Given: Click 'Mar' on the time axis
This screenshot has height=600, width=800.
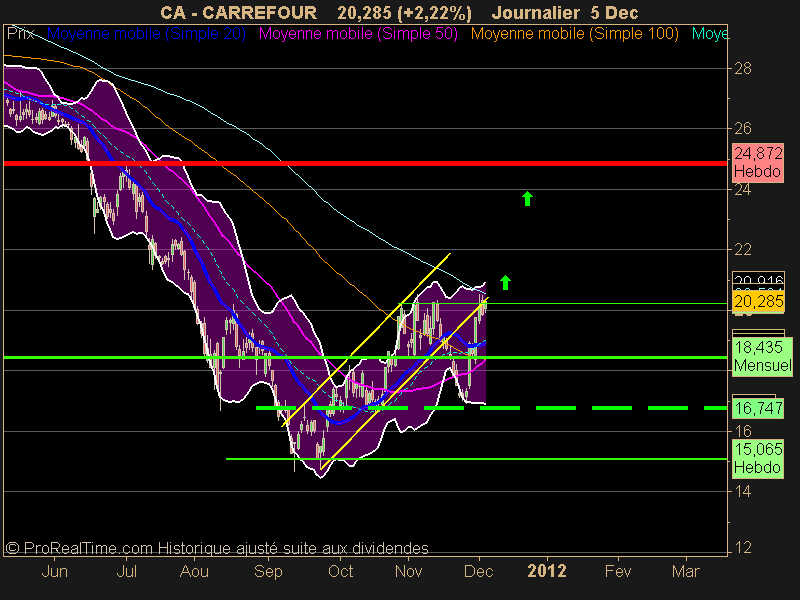Looking at the screenshot, I should click(686, 571).
